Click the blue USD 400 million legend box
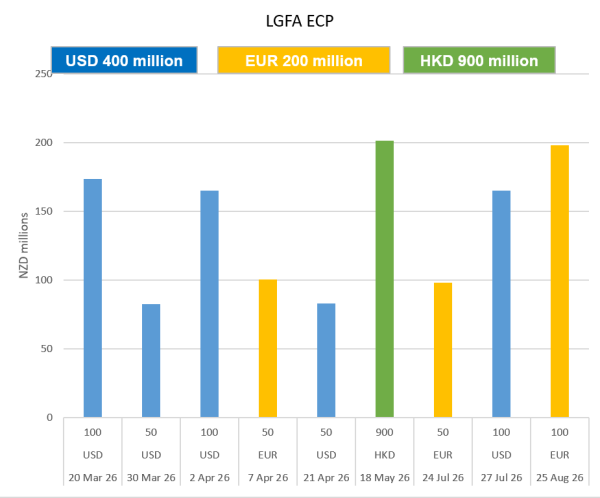Screen dimensions: 600x498 click(x=123, y=60)
